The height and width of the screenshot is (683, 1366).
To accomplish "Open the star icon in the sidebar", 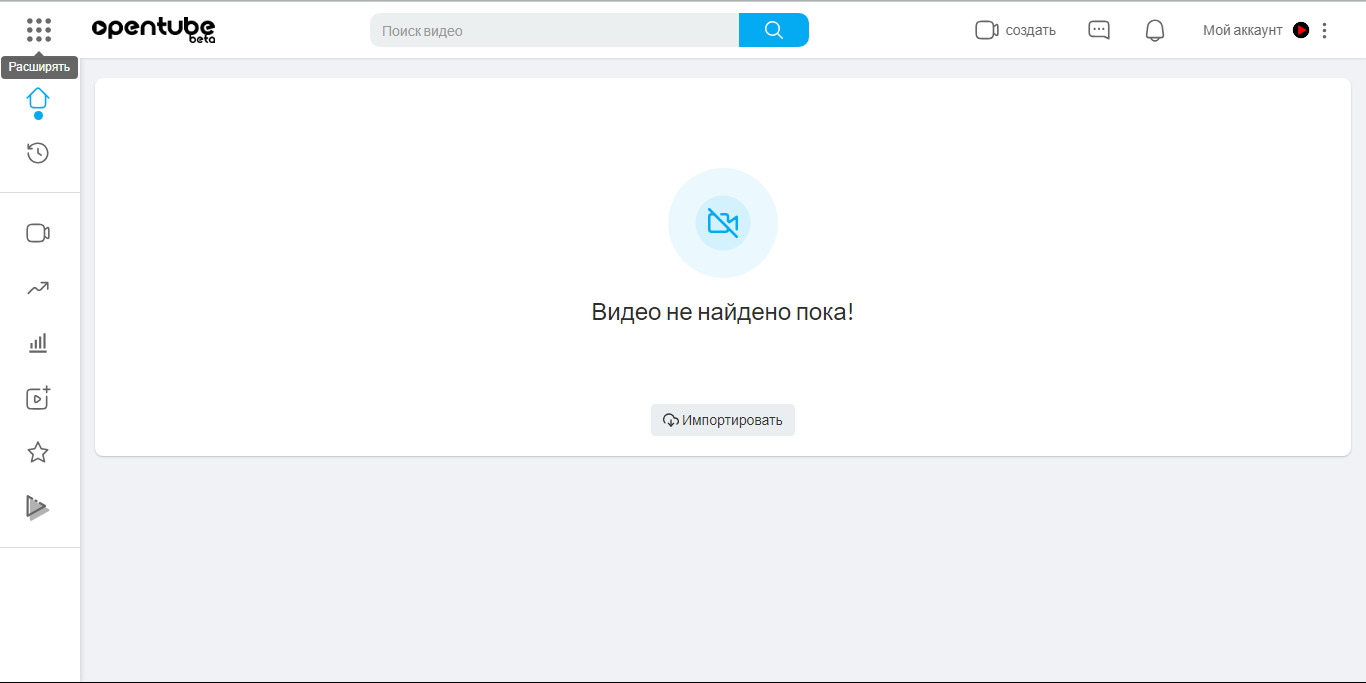I will coord(38,453).
